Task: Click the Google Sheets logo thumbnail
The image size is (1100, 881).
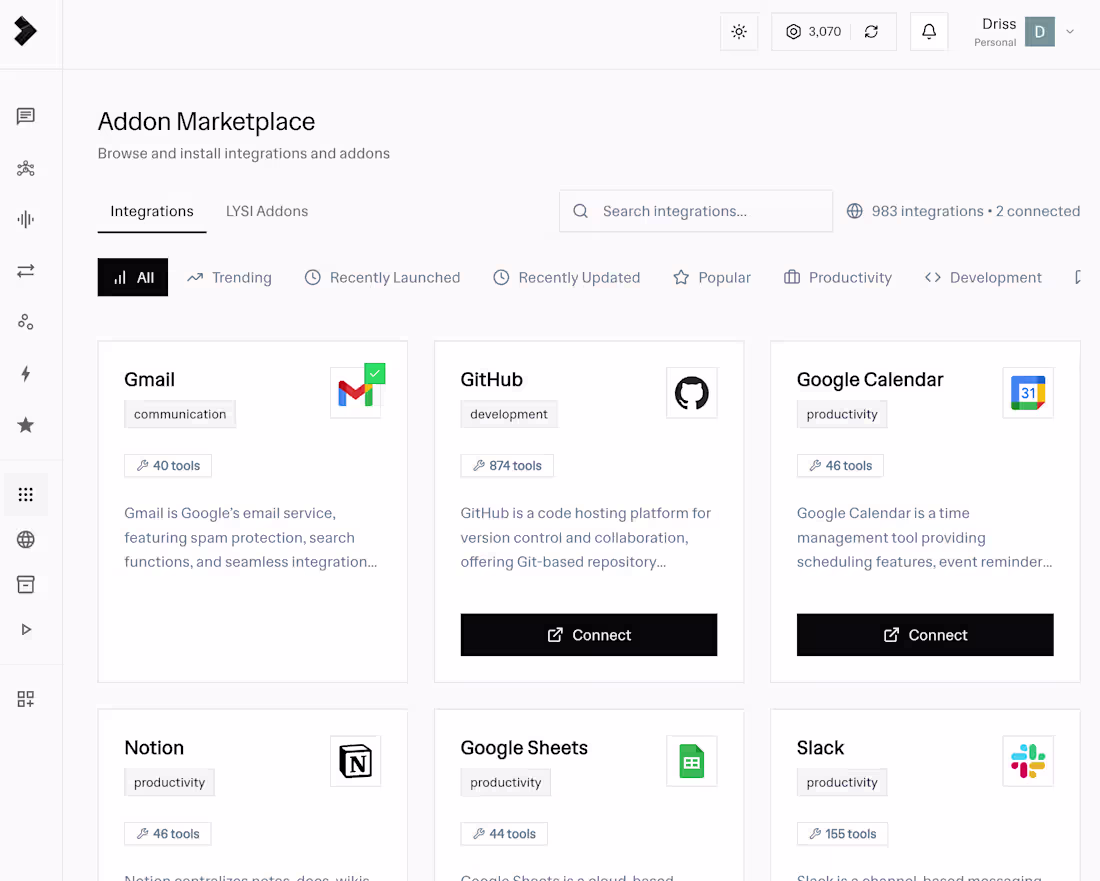Action: click(692, 761)
